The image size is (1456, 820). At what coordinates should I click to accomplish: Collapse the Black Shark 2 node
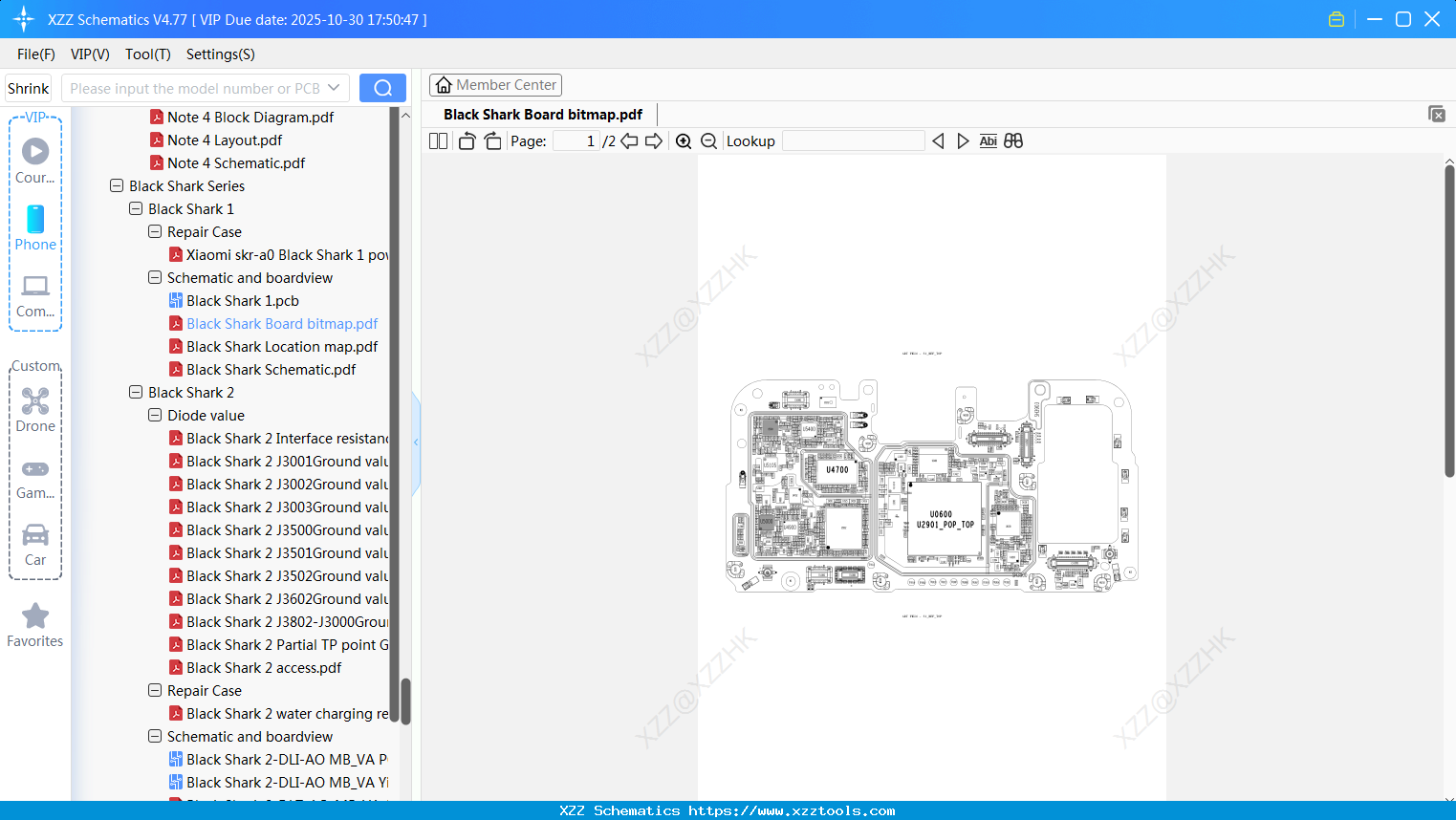[136, 392]
